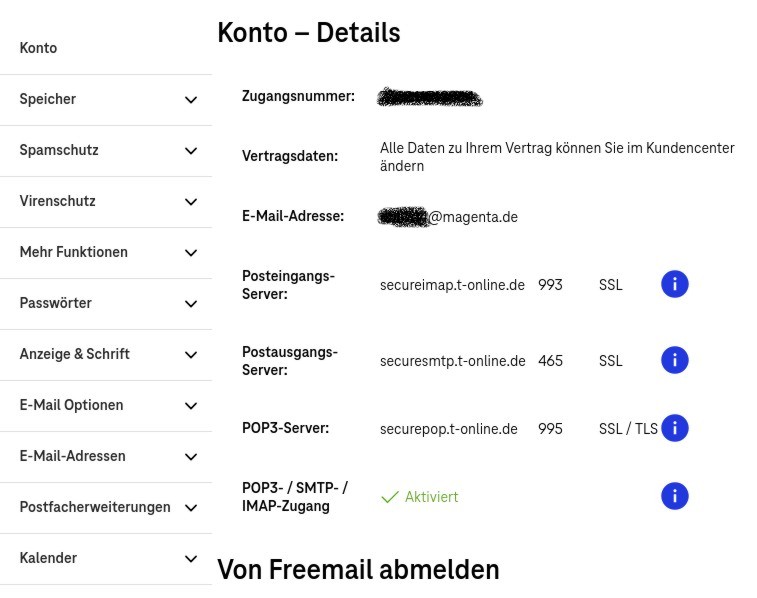The width and height of the screenshot is (757, 598).
Task: Click the Von Freemail abmelden heading
Action: pos(358,570)
